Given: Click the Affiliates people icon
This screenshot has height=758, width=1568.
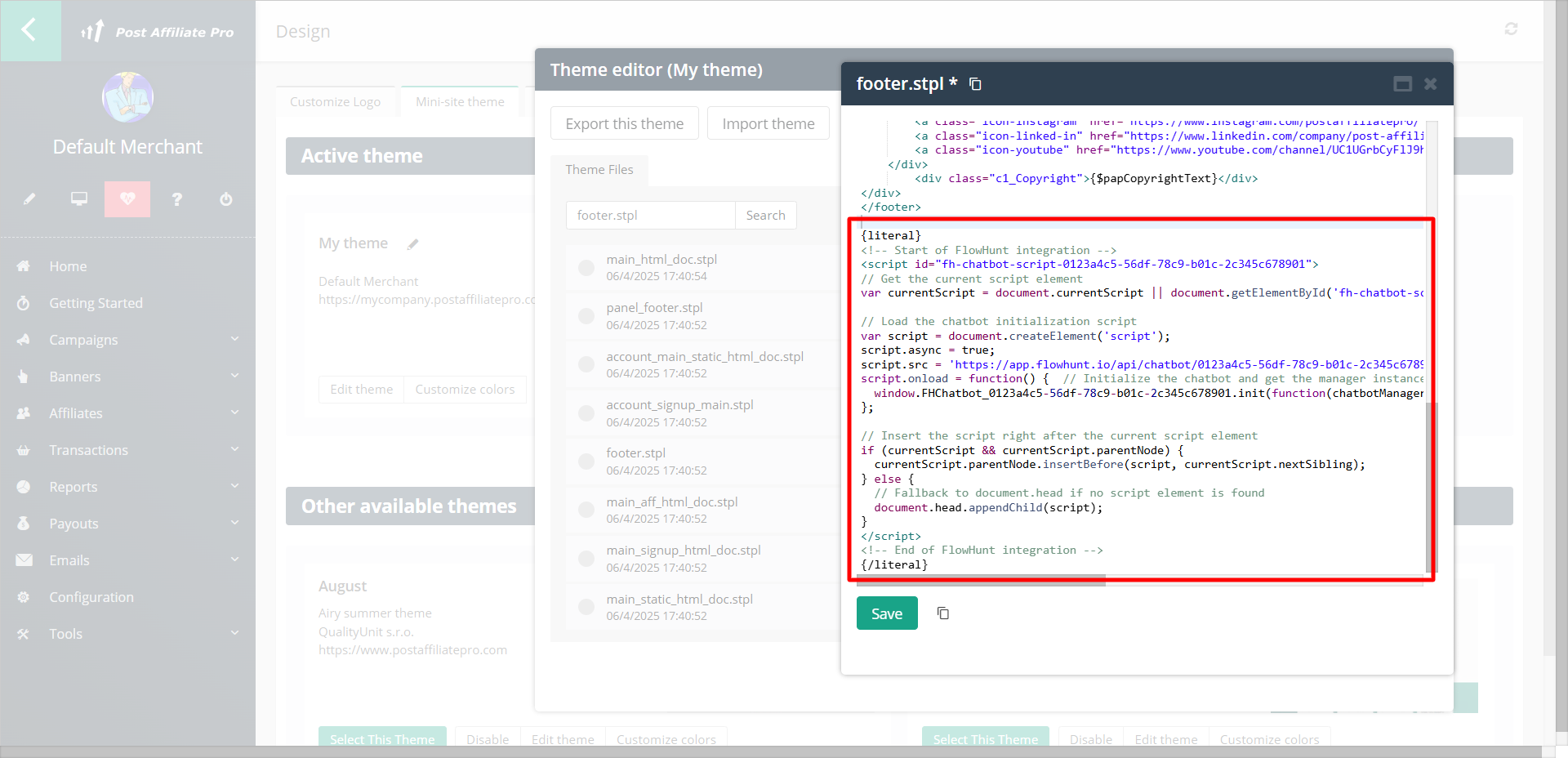Looking at the screenshot, I should 24,413.
